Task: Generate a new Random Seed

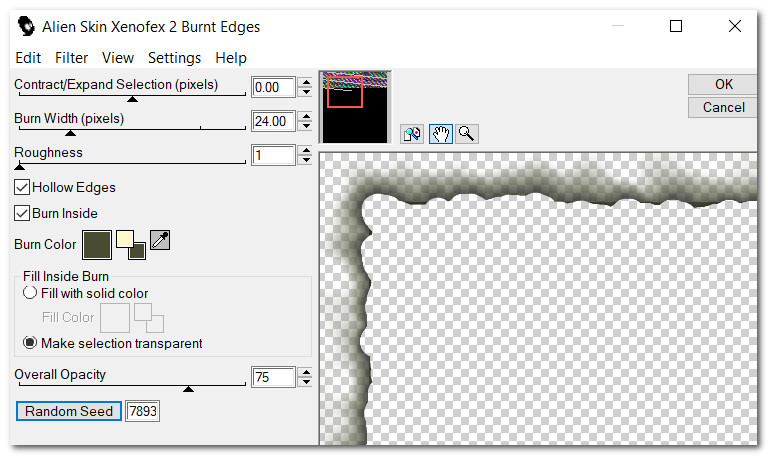Action: coord(69,411)
